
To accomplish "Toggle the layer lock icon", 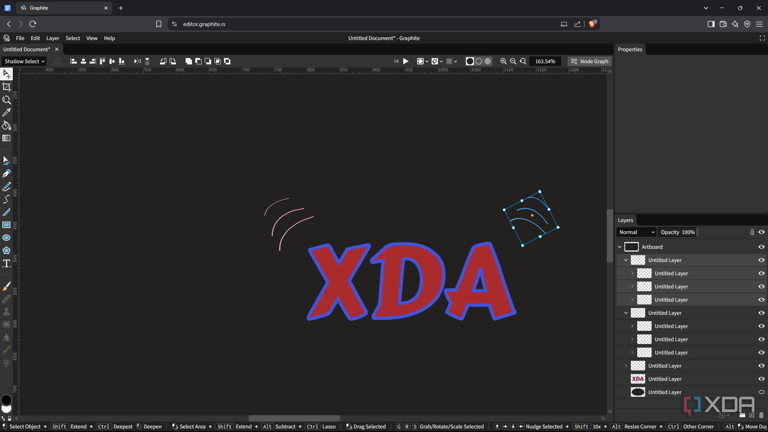I will pyautogui.click(x=752, y=232).
